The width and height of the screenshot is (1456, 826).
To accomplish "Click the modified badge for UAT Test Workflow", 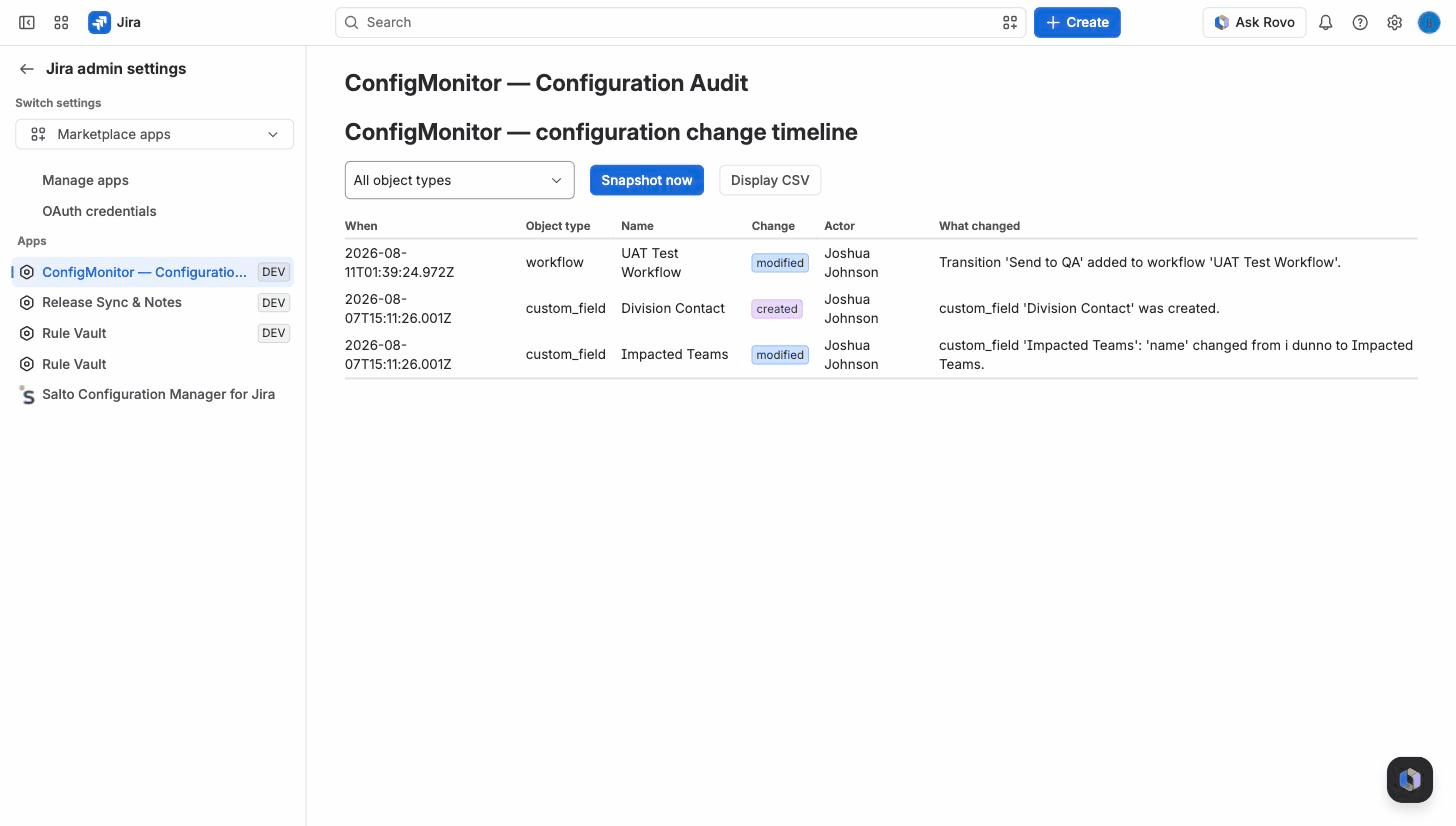I will [x=780, y=263].
